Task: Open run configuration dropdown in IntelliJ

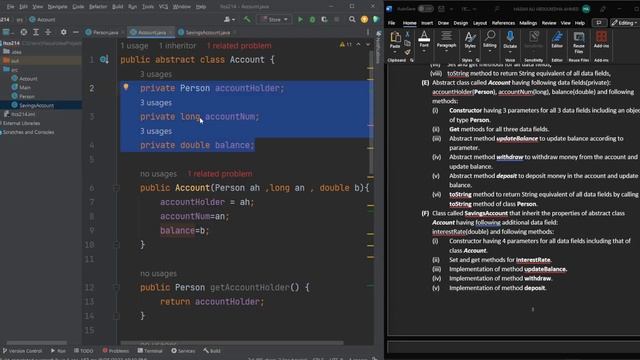Action: 274,19
